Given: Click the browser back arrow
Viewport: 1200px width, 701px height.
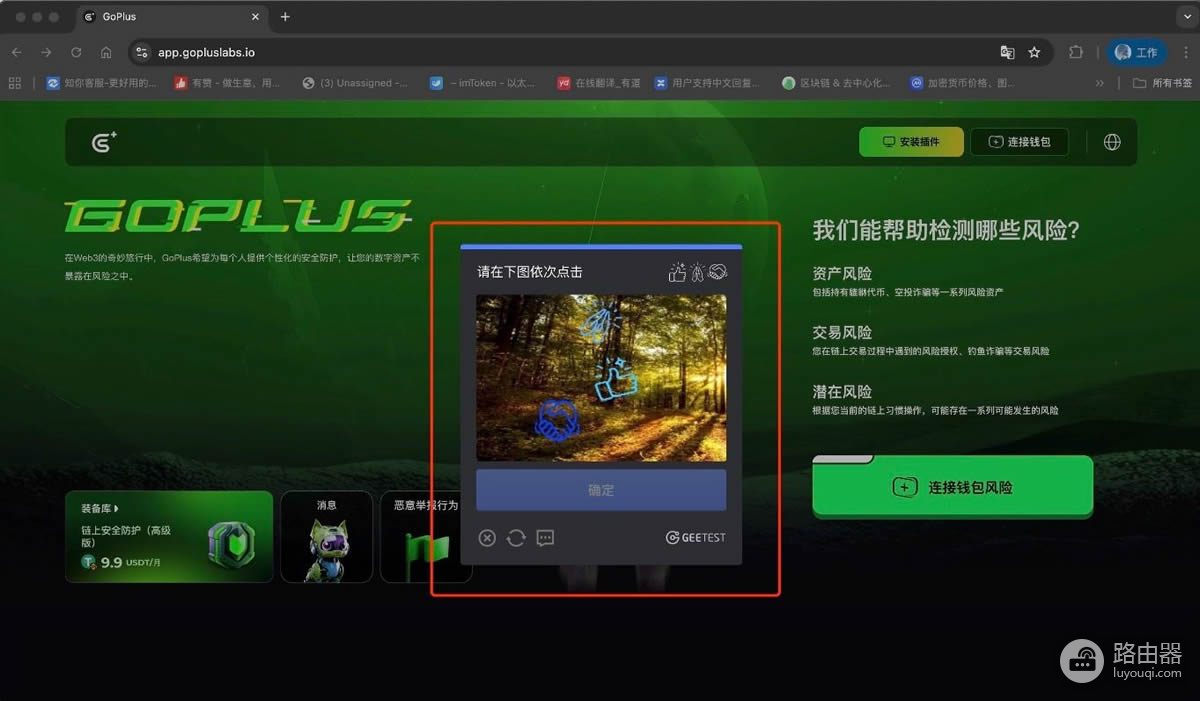Looking at the screenshot, I should (16, 52).
